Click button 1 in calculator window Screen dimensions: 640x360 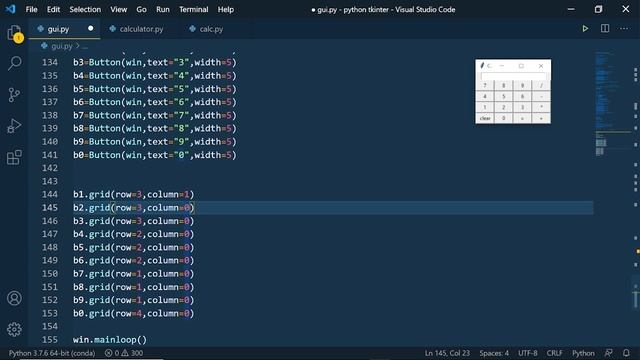point(485,107)
